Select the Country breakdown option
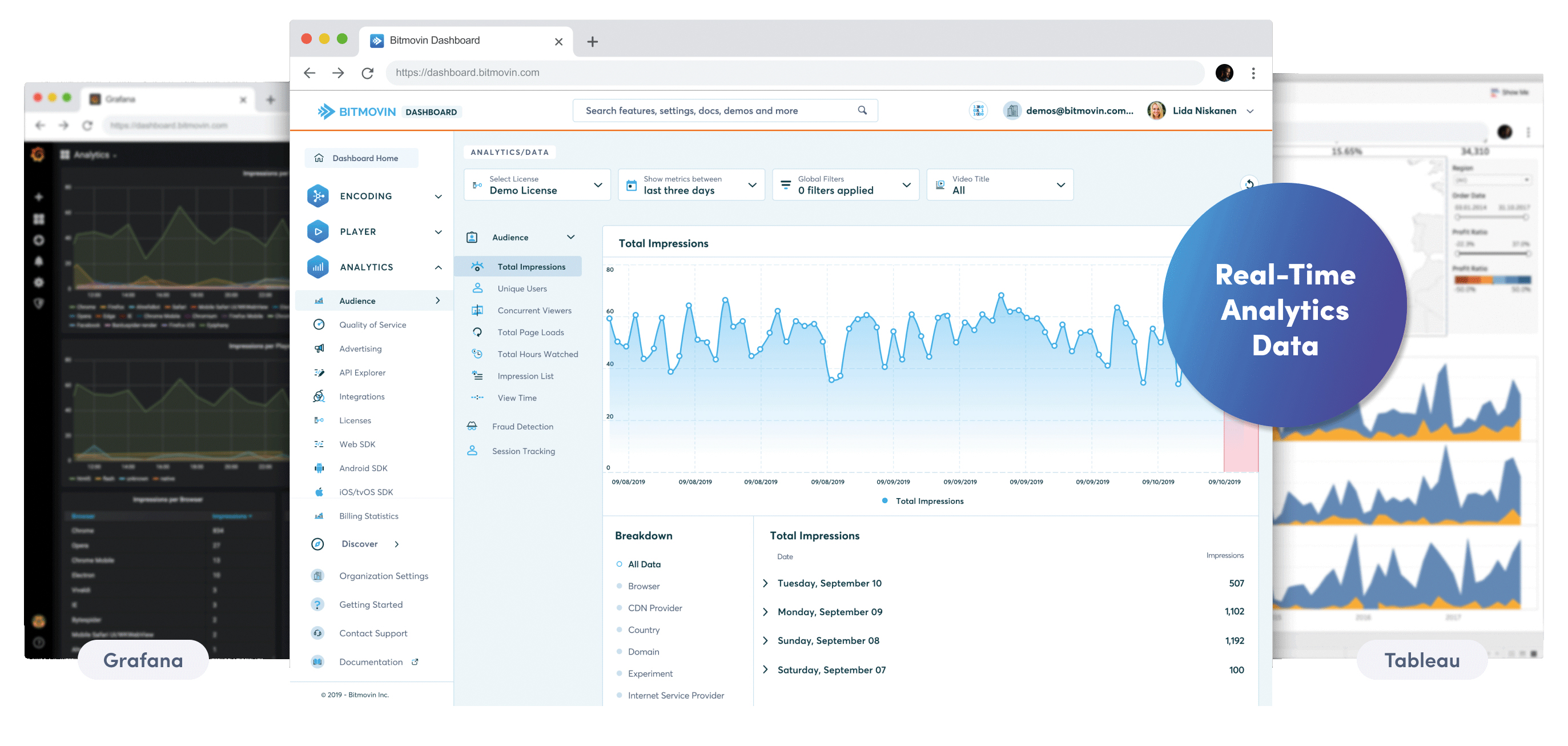1568x746 pixels. [638, 629]
